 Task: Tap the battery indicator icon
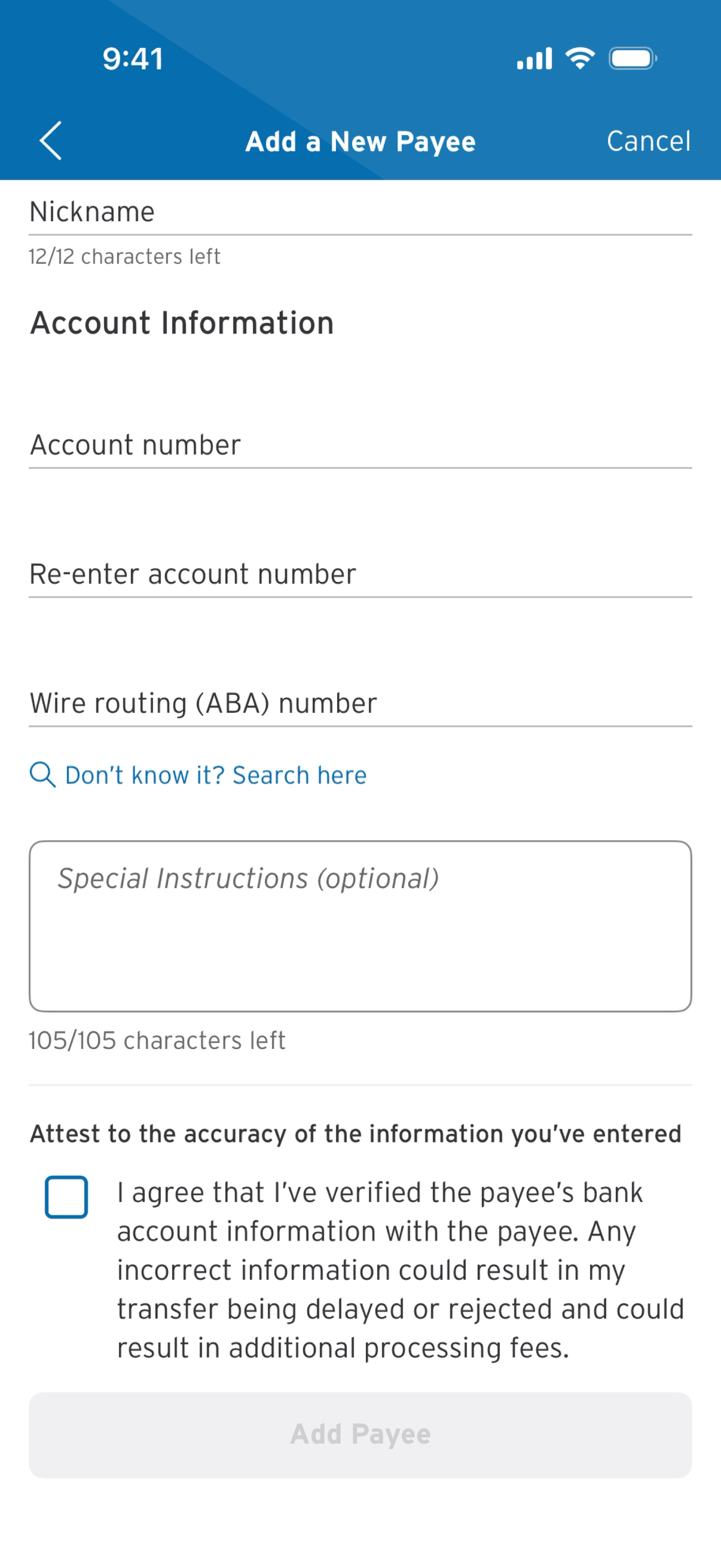click(633, 59)
